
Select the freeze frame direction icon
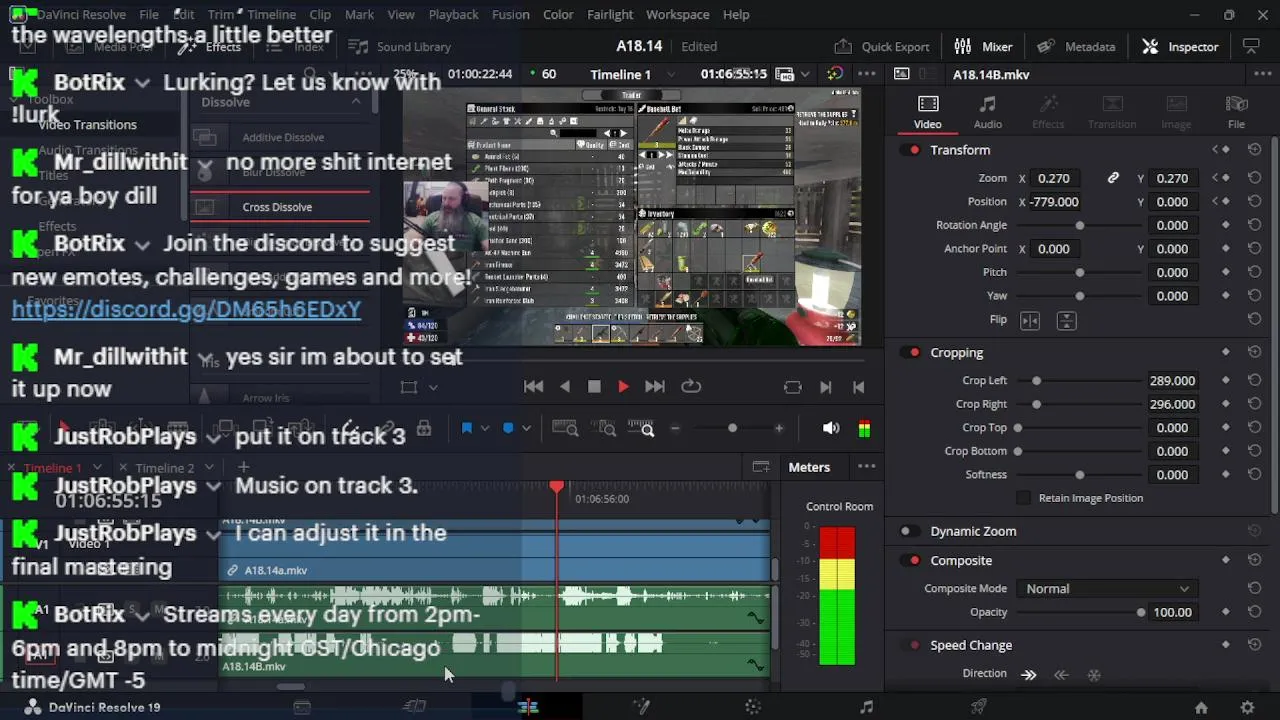coord(1094,674)
